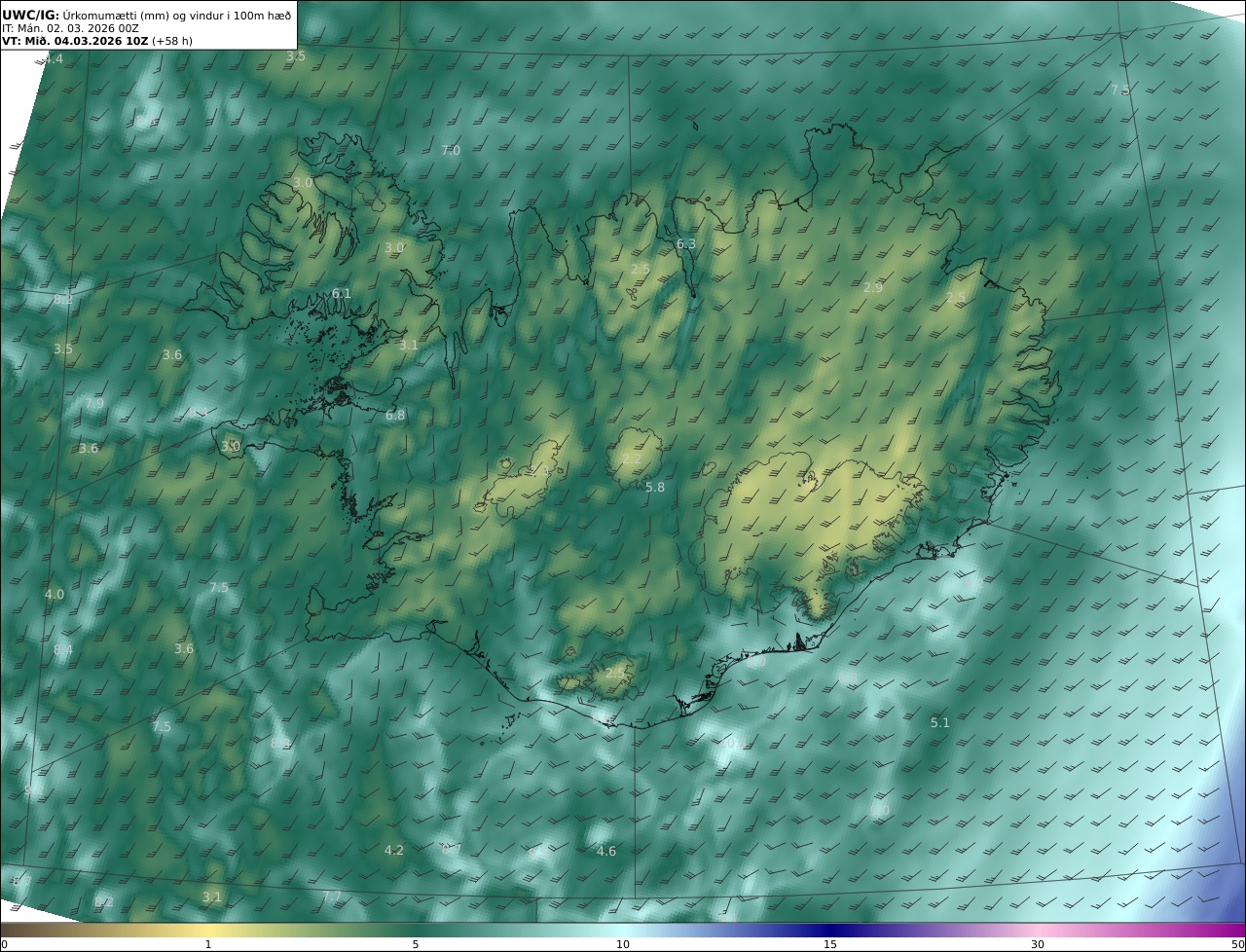Click the map value "6.3"
Viewport: 1246px width, 952px height.
pos(686,244)
